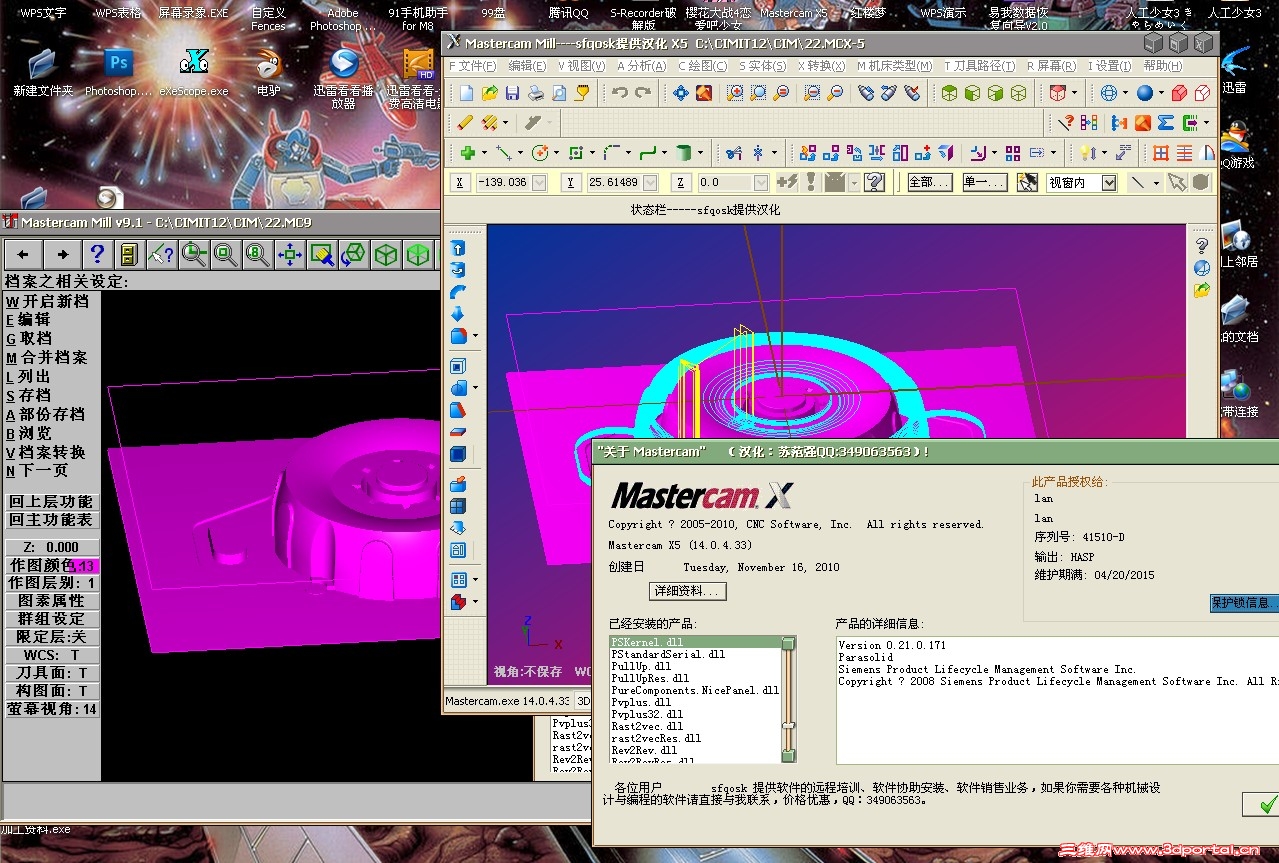Toggle the 3D mode indicator in X5 status bar
The image size is (1279, 863).
(585, 701)
